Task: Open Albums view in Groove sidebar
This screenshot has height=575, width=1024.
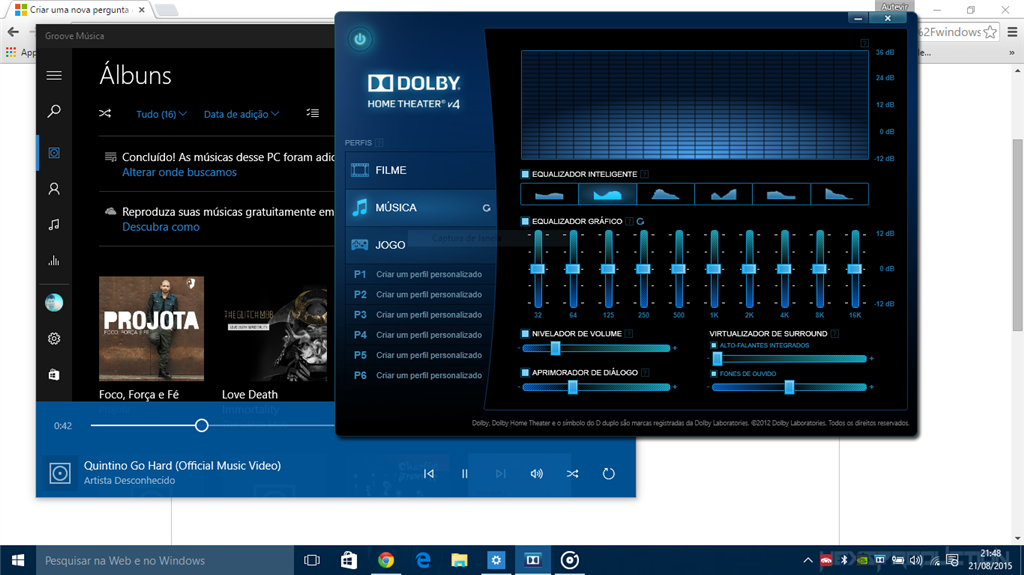Action: (54, 153)
